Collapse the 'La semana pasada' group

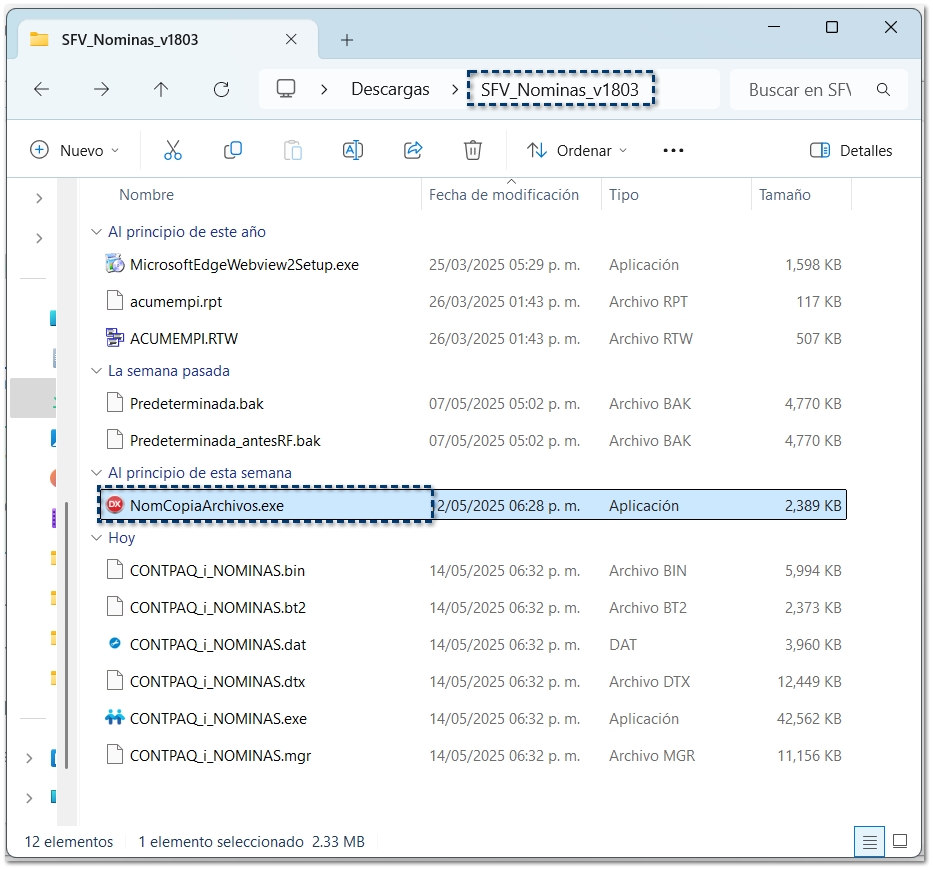coord(97,371)
